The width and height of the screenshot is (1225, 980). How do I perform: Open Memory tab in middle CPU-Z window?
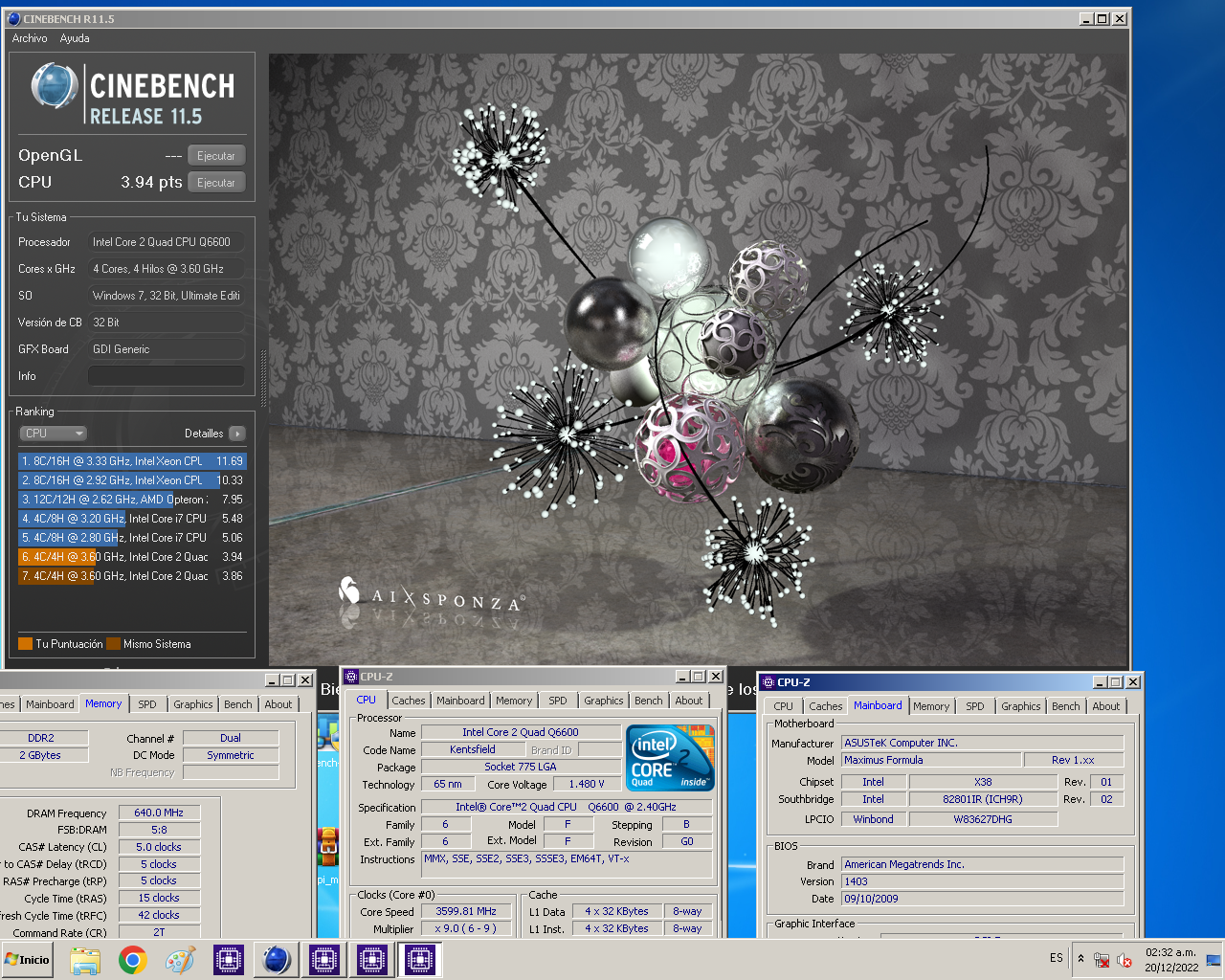(x=514, y=701)
